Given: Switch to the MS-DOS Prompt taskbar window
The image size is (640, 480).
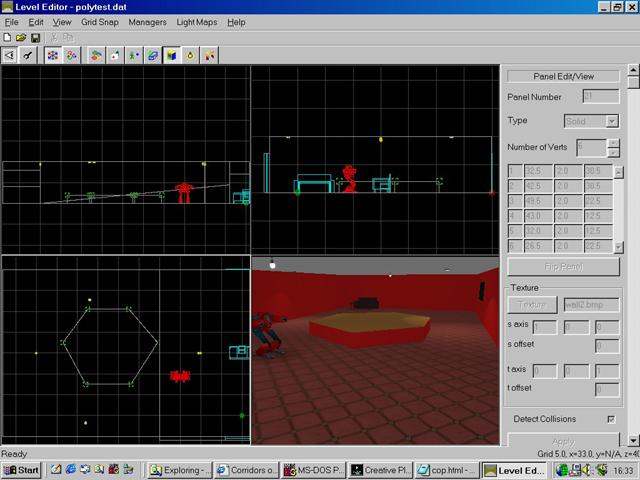Looking at the screenshot, I should 314,470.
